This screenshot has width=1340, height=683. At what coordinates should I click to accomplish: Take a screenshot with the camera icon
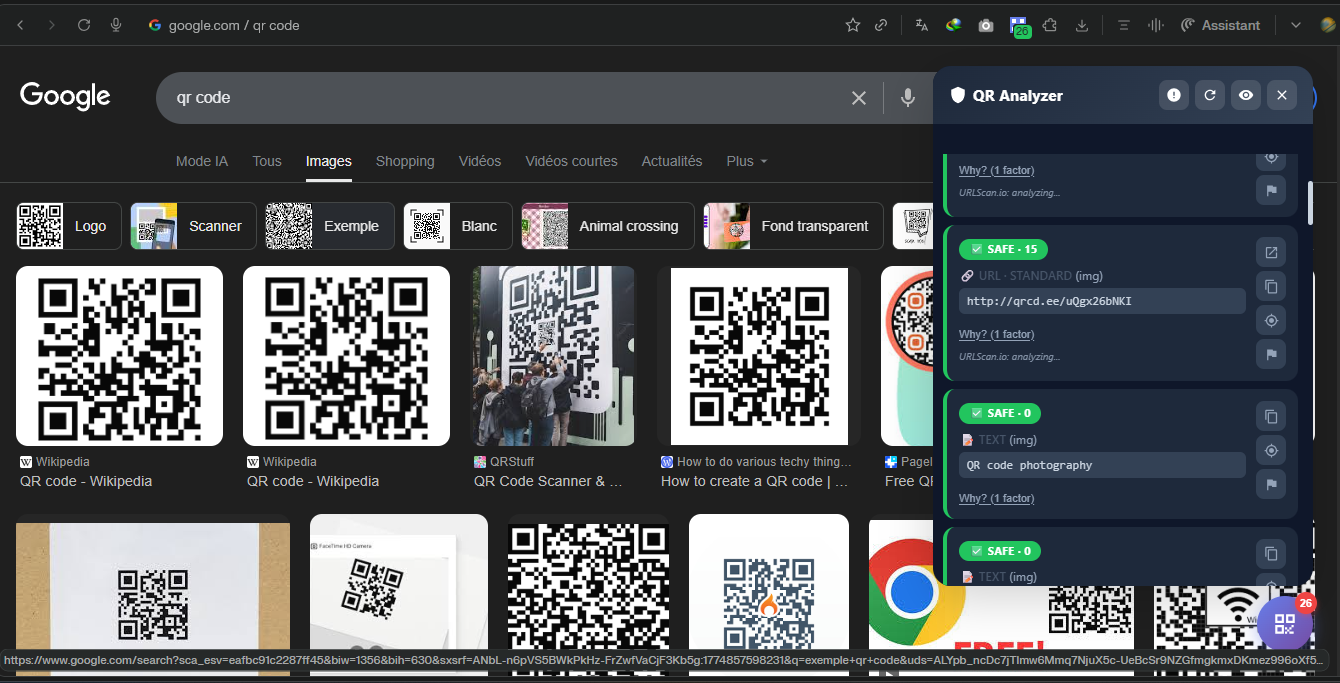tap(986, 25)
